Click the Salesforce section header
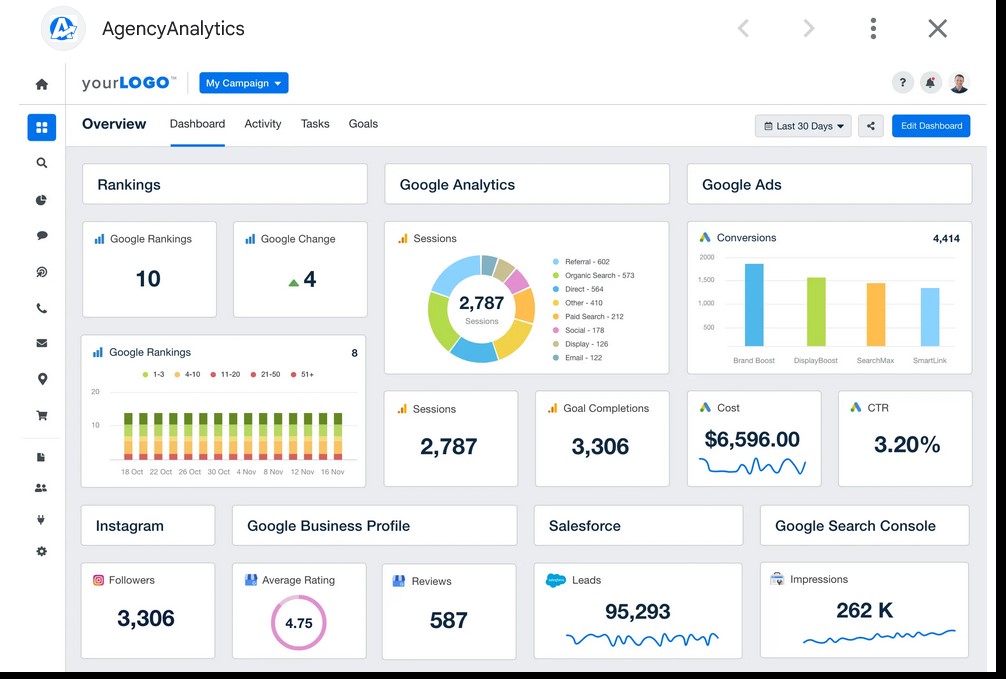Viewport: 1006px width, 679px height. click(x=638, y=526)
